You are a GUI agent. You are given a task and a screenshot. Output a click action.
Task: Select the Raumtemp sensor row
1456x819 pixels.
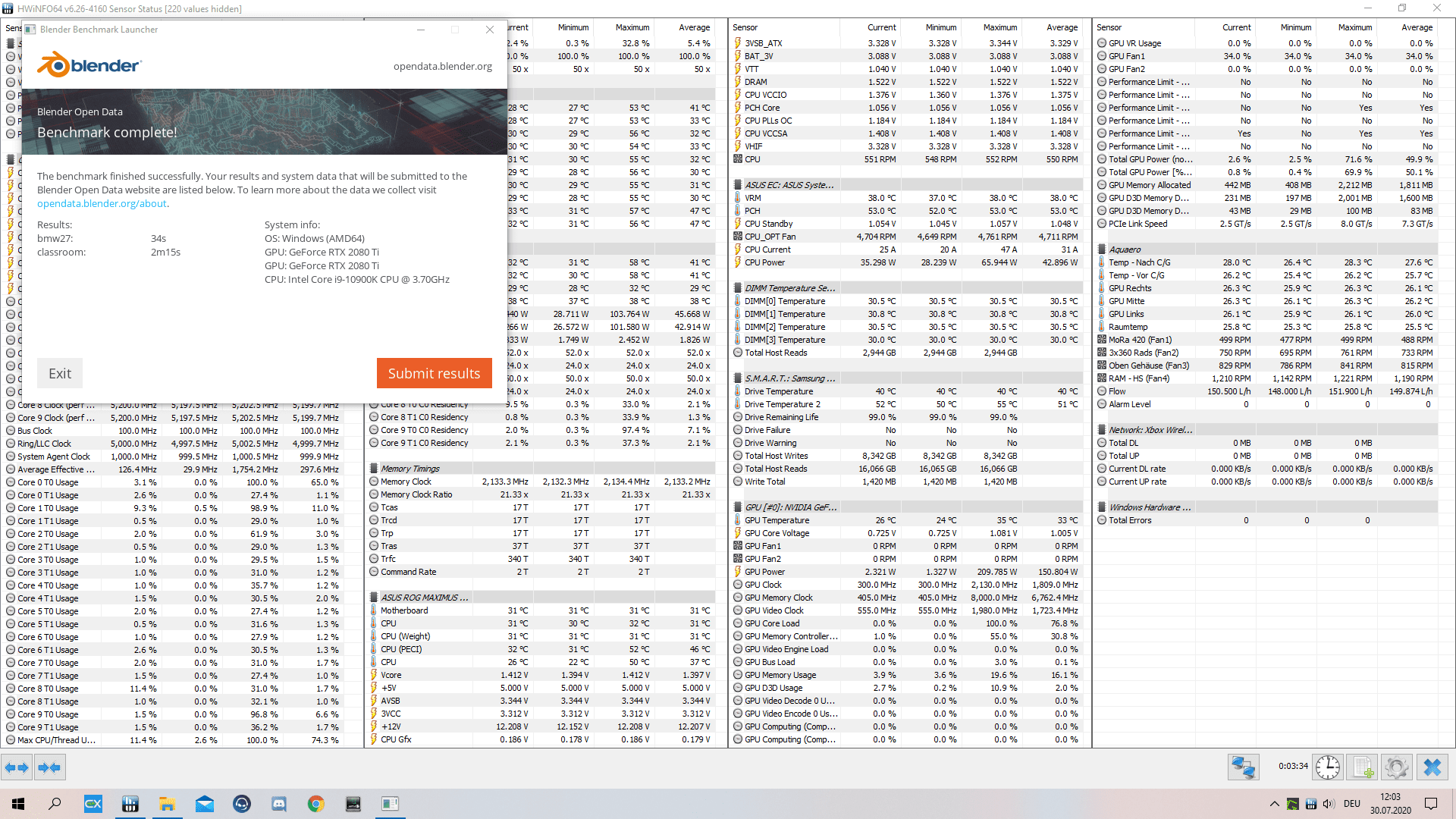click(x=1266, y=327)
